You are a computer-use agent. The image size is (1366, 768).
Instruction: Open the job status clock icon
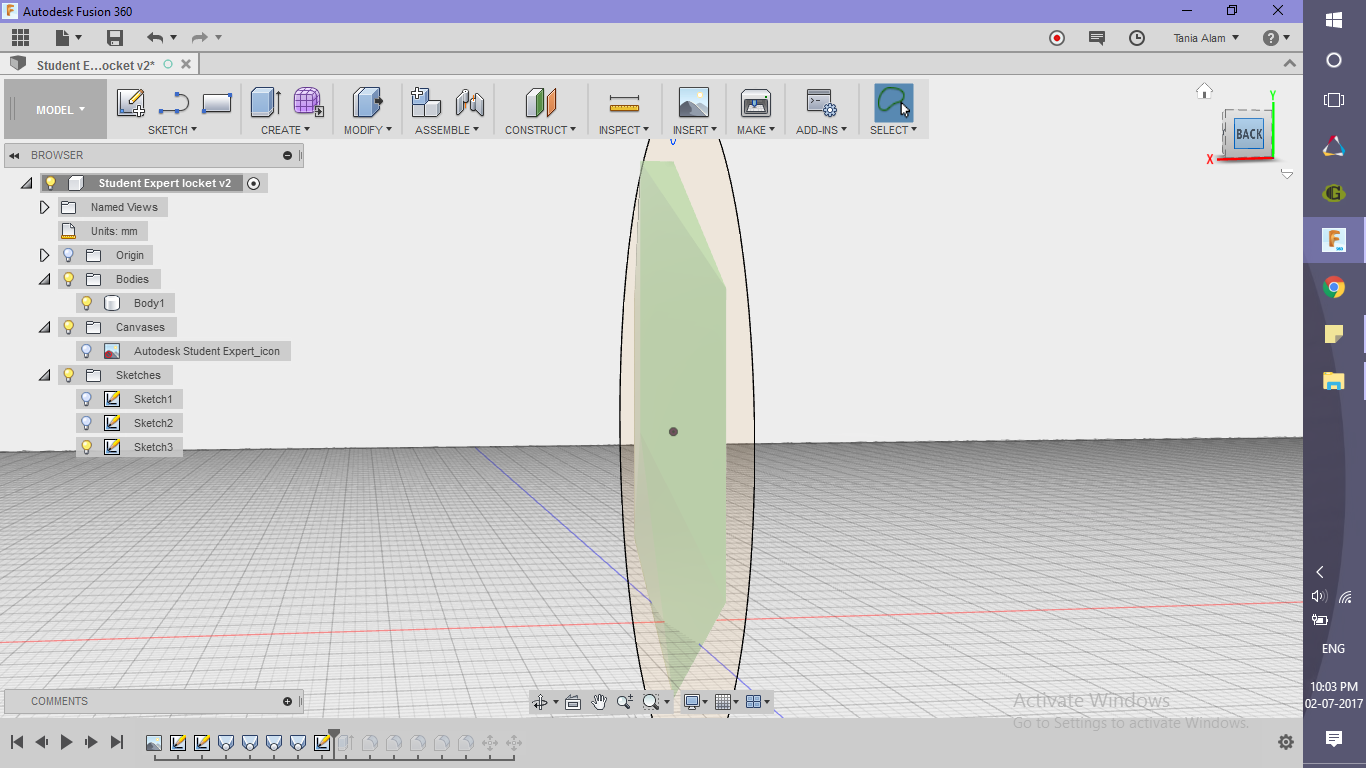(1137, 38)
